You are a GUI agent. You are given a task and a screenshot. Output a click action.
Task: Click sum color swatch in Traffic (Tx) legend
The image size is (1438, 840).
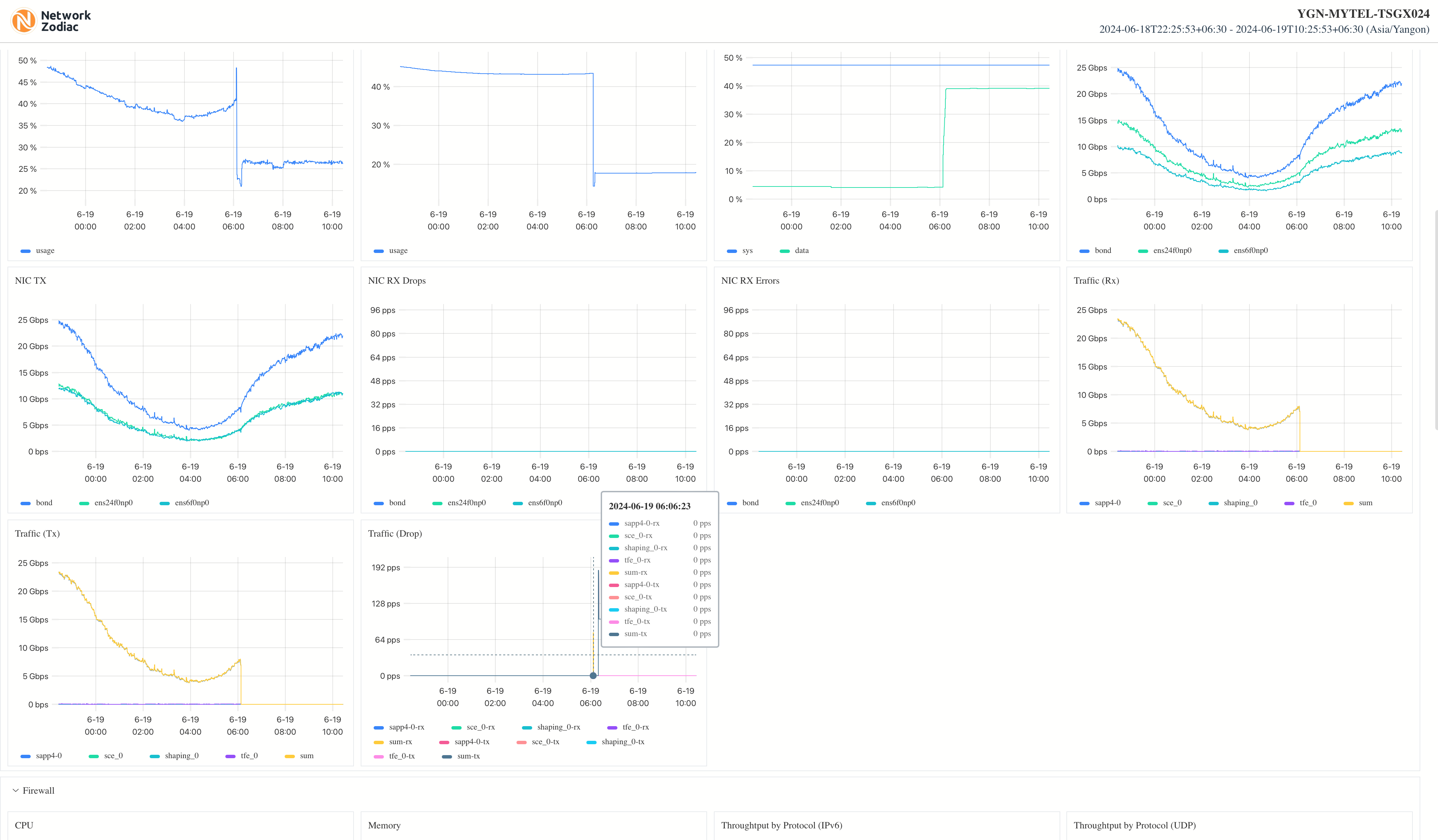[x=290, y=756]
